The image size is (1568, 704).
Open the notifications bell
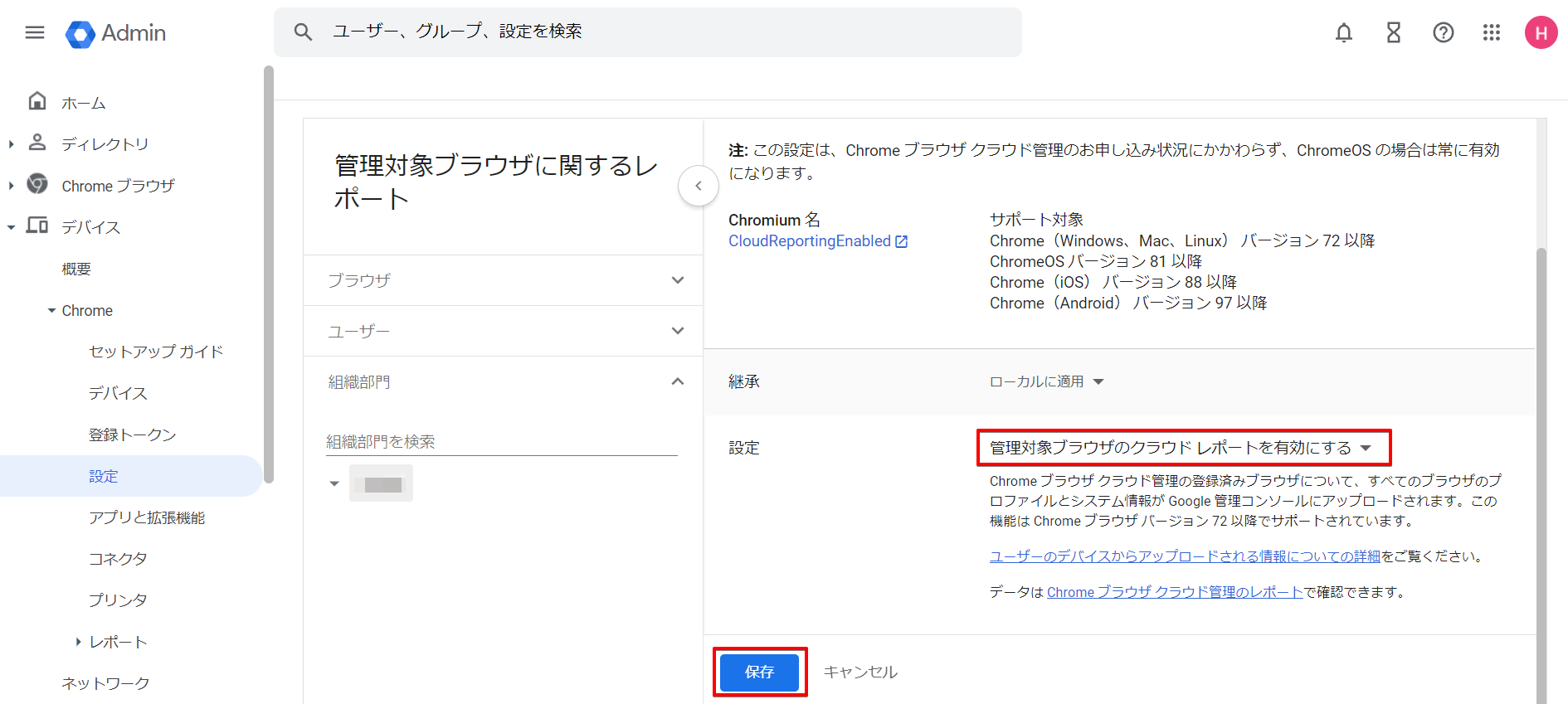(1343, 32)
